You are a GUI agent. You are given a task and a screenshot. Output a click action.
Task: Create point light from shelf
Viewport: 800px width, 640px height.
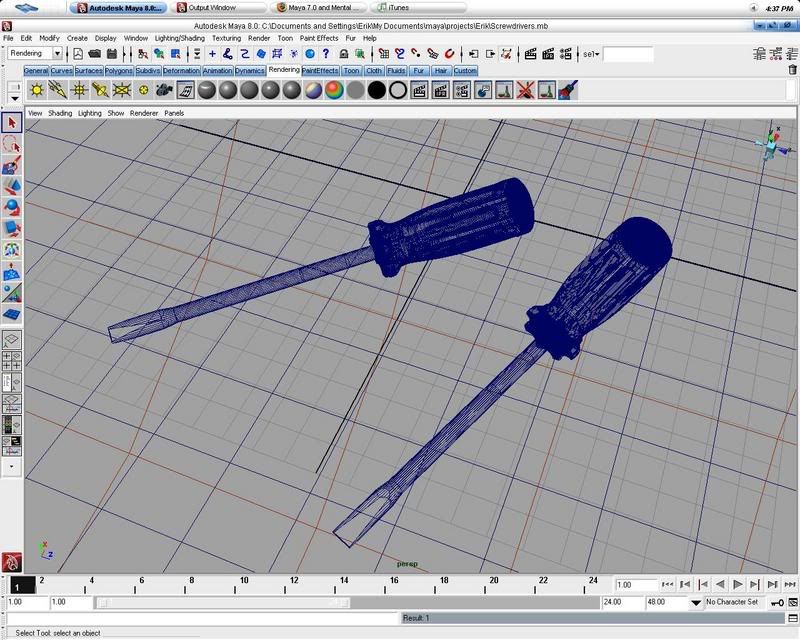click(79, 90)
